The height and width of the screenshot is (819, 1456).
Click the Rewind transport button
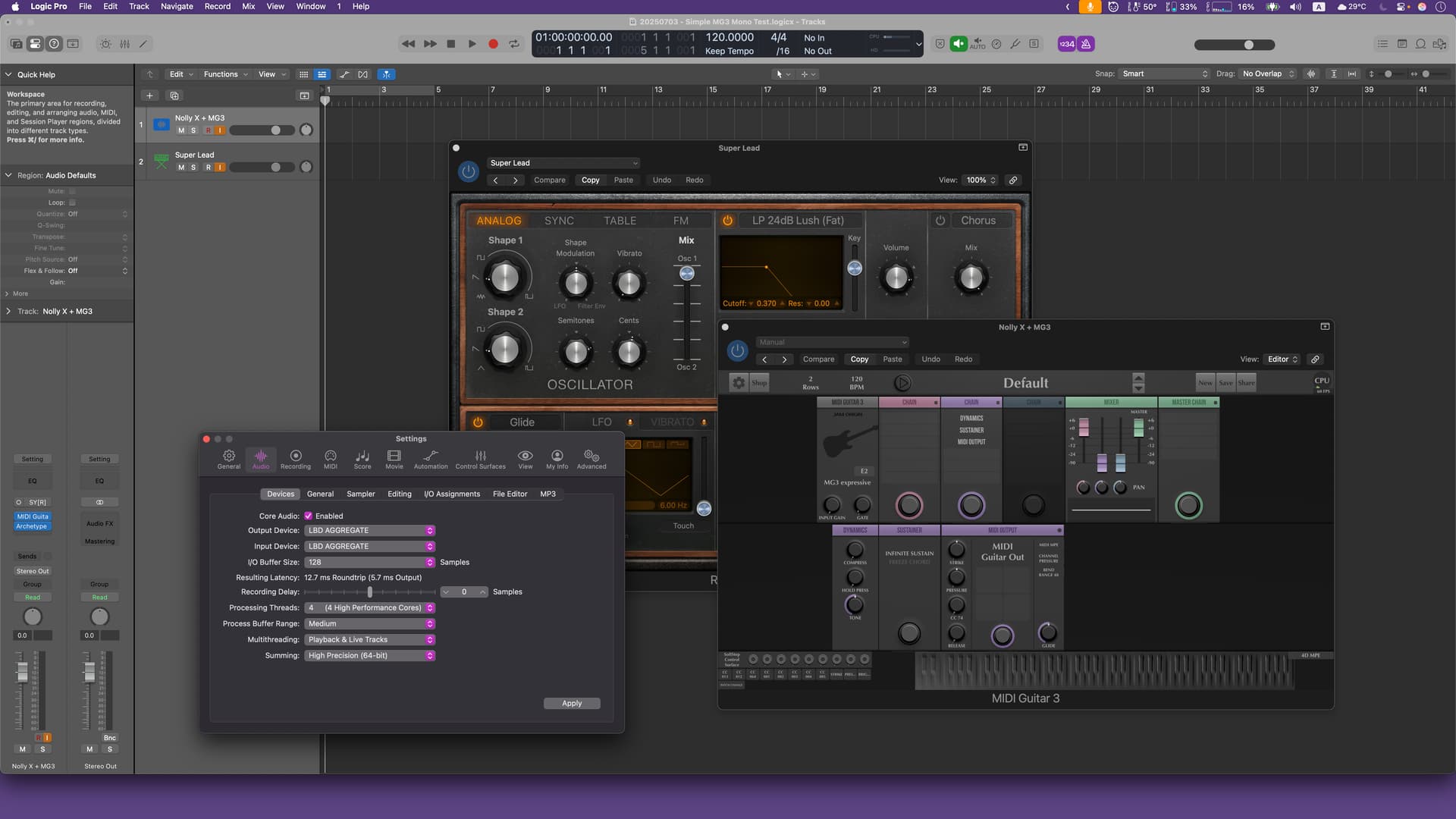(408, 44)
